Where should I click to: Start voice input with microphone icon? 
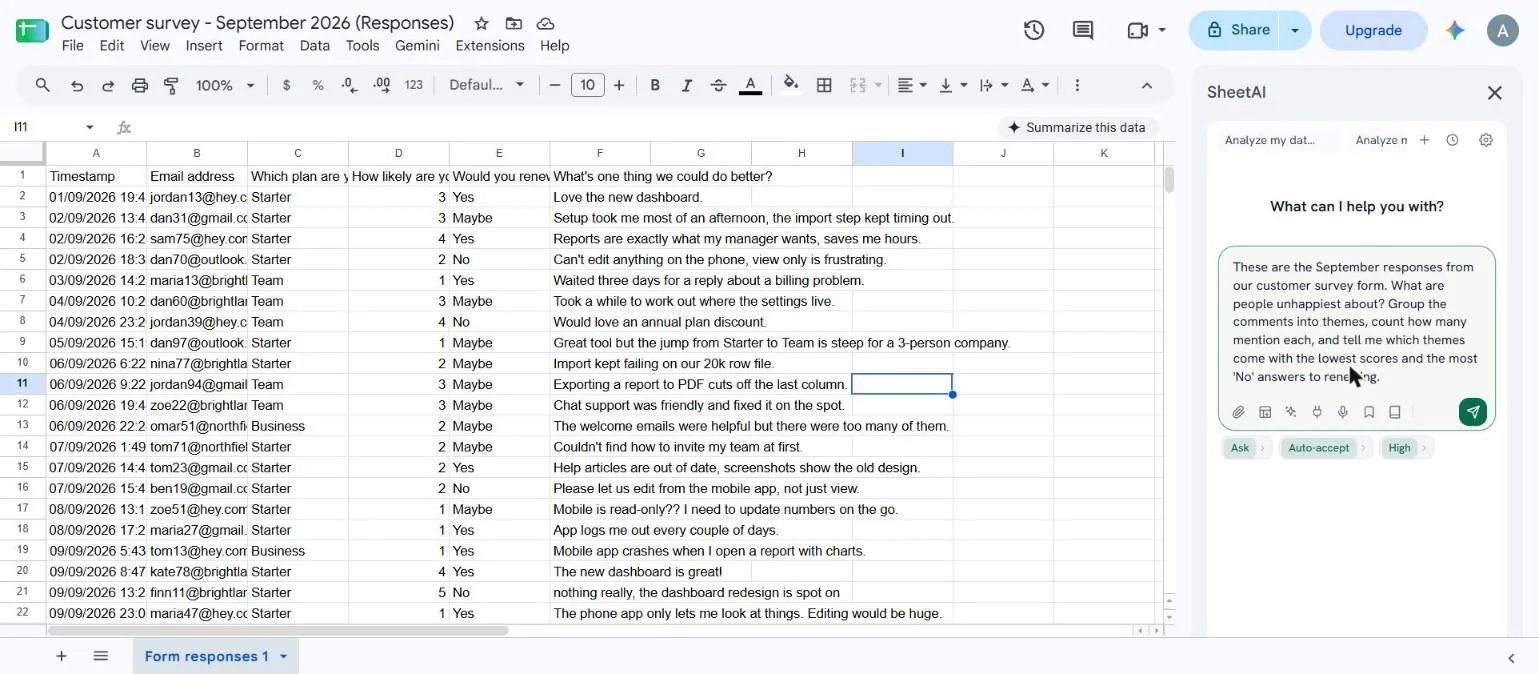(x=1343, y=412)
